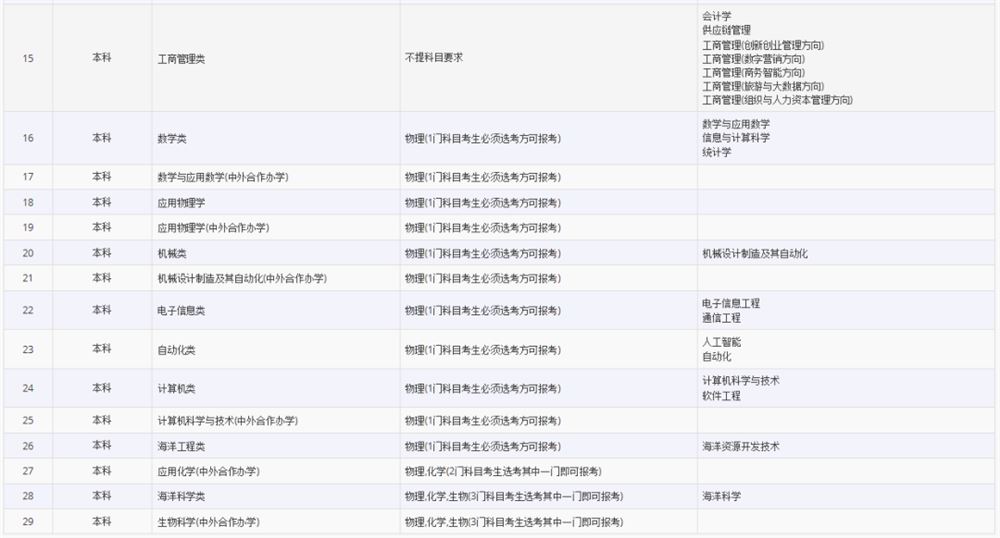
Task: Click 本科 level cell in row 22
Action: click(102, 310)
